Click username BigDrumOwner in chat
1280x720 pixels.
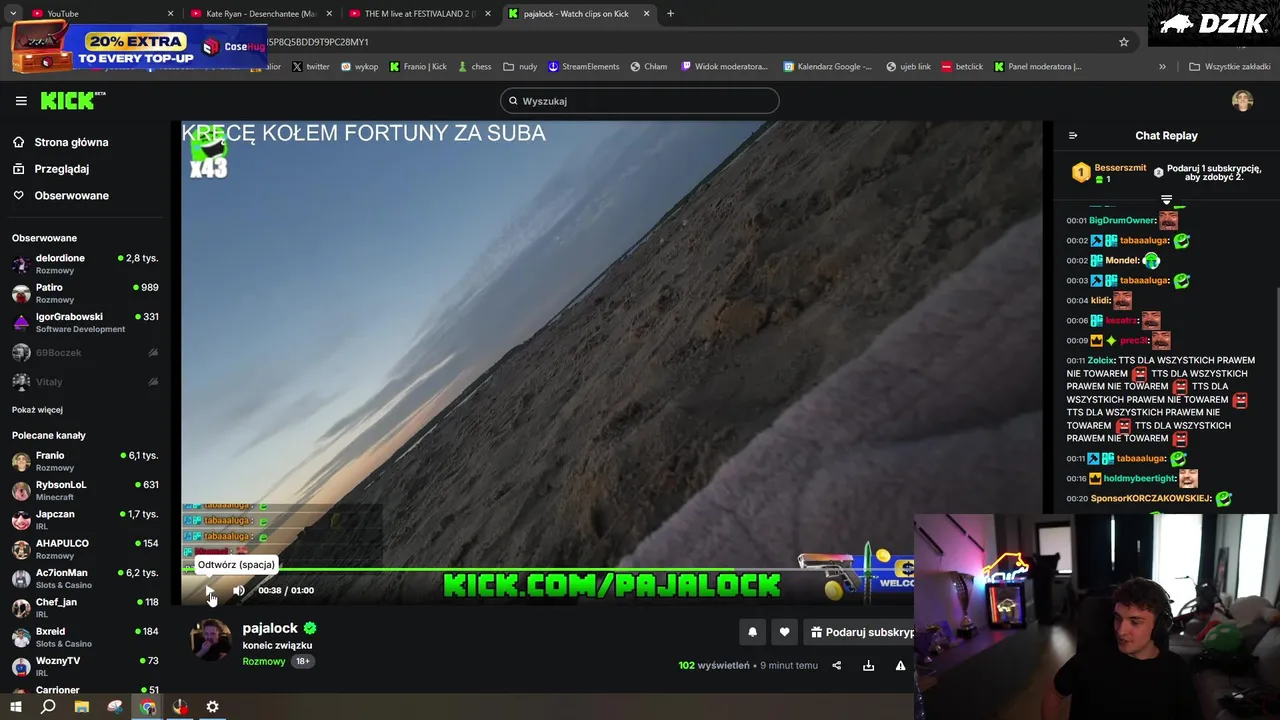(1122, 221)
